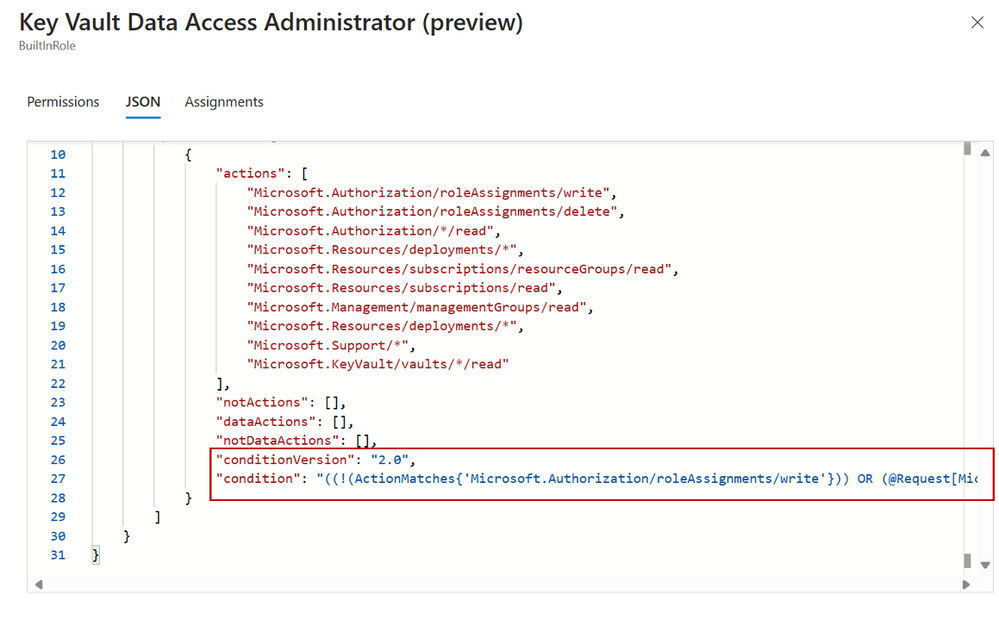This screenshot has height=621, width=999.
Task: Click the roleAssignments/write action string
Action: pyautogui.click(x=428, y=192)
